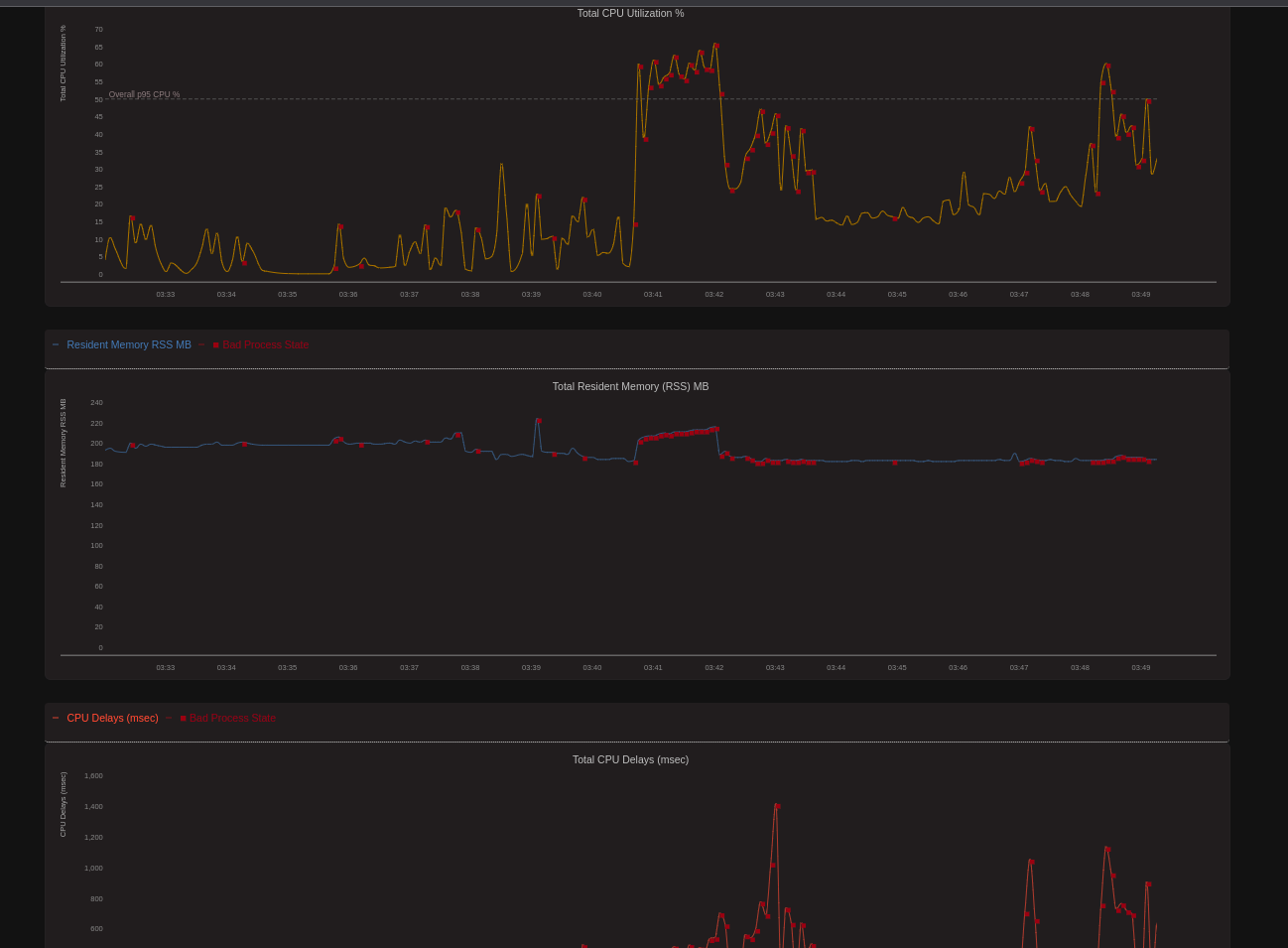Click the memory spike marker near 03:39

tap(538, 420)
